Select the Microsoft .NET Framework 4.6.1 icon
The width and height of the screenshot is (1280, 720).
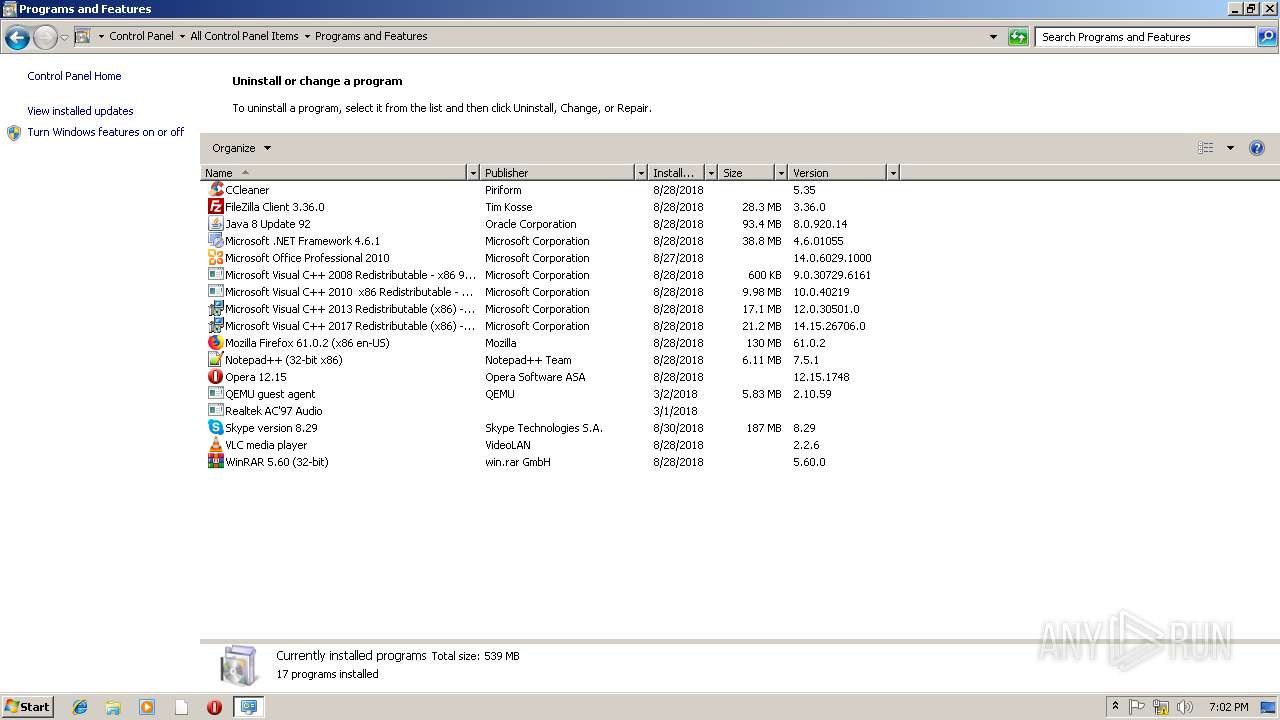(215, 241)
